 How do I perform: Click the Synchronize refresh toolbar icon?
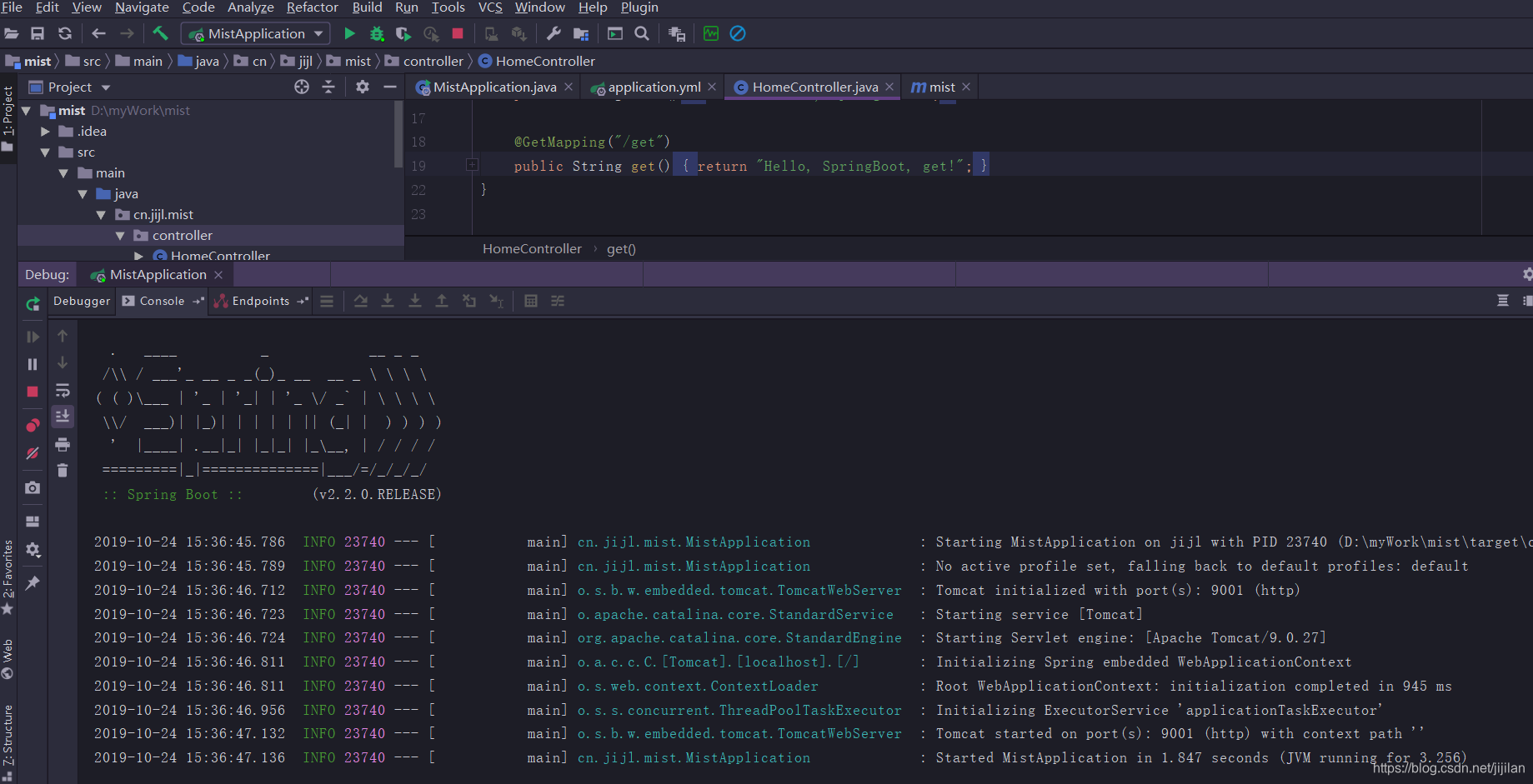(x=65, y=34)
